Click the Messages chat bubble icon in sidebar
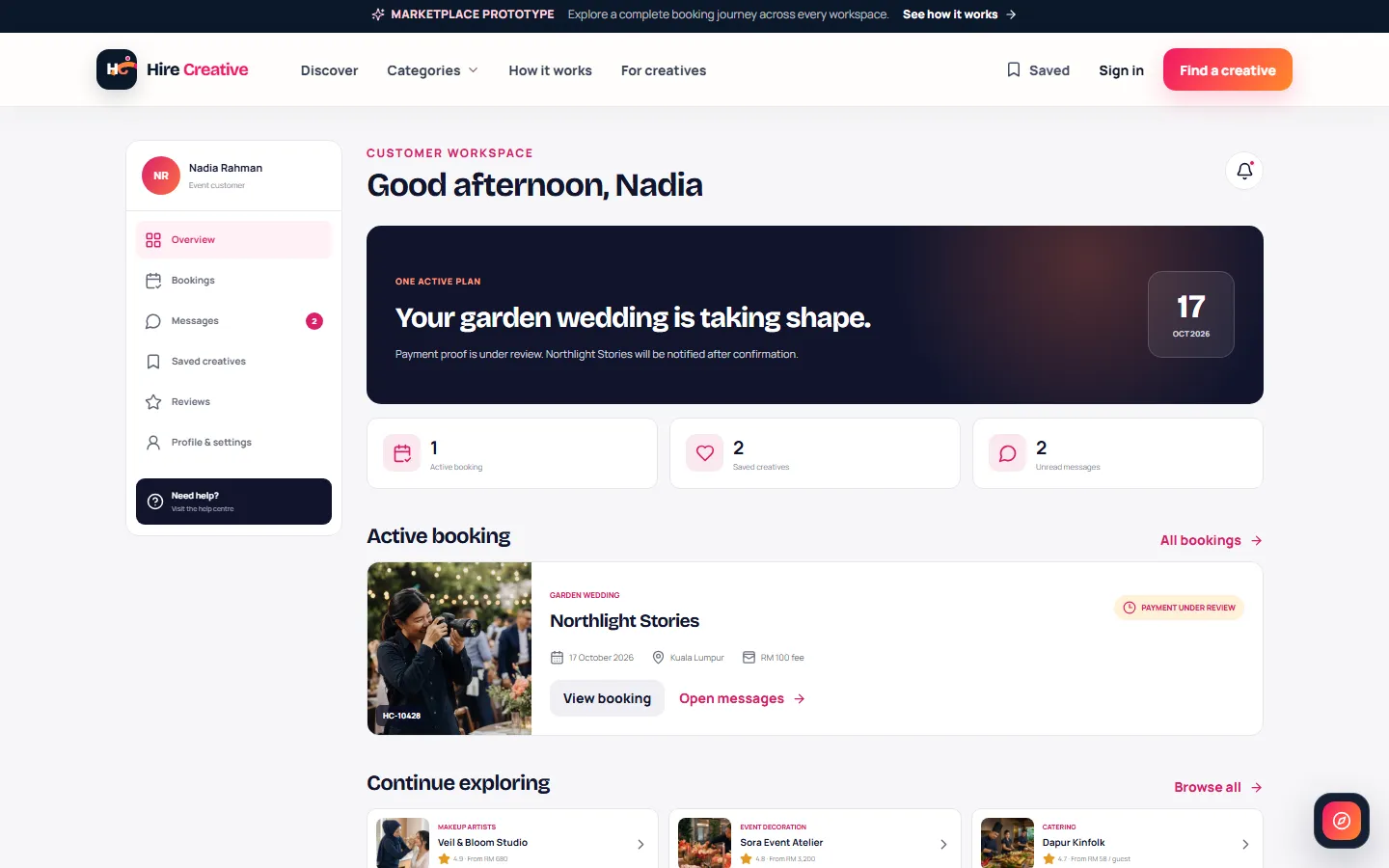Viewport: 1389px width, 868px height. click(153, 321)
